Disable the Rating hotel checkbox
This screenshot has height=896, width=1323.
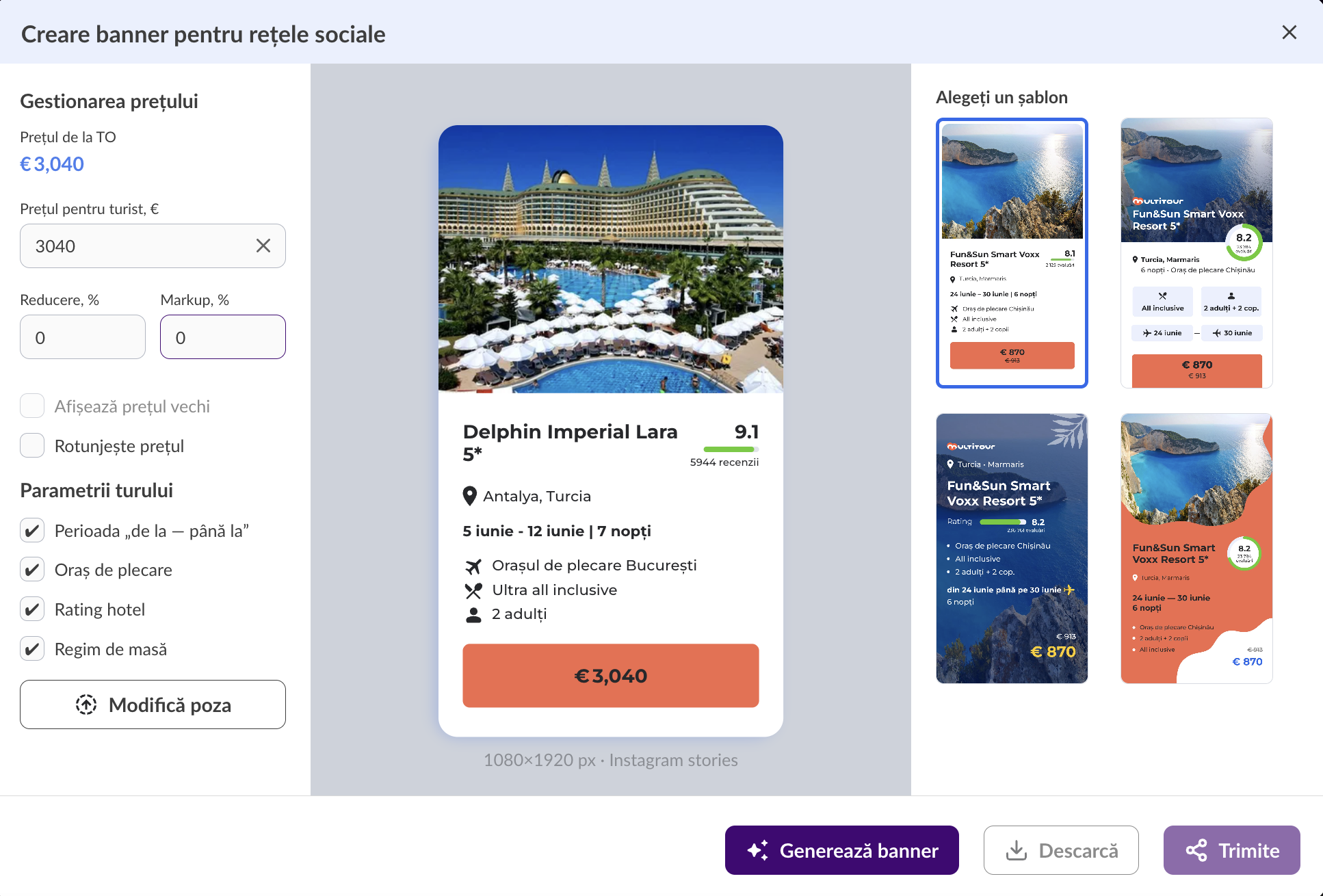tap(32, 609)
